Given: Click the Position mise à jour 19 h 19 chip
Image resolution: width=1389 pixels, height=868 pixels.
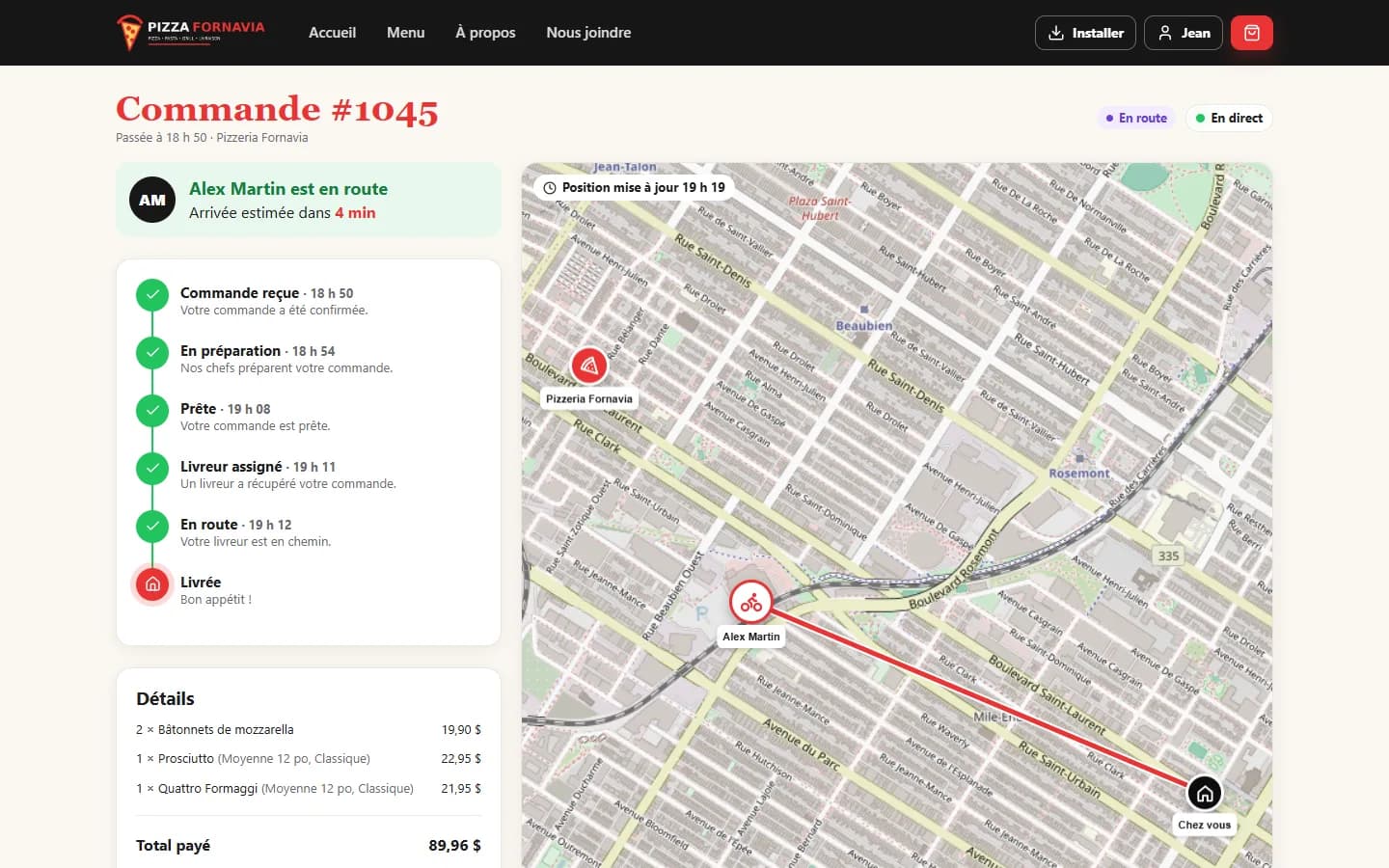Looking at the screenshot, I should (634, 187).
